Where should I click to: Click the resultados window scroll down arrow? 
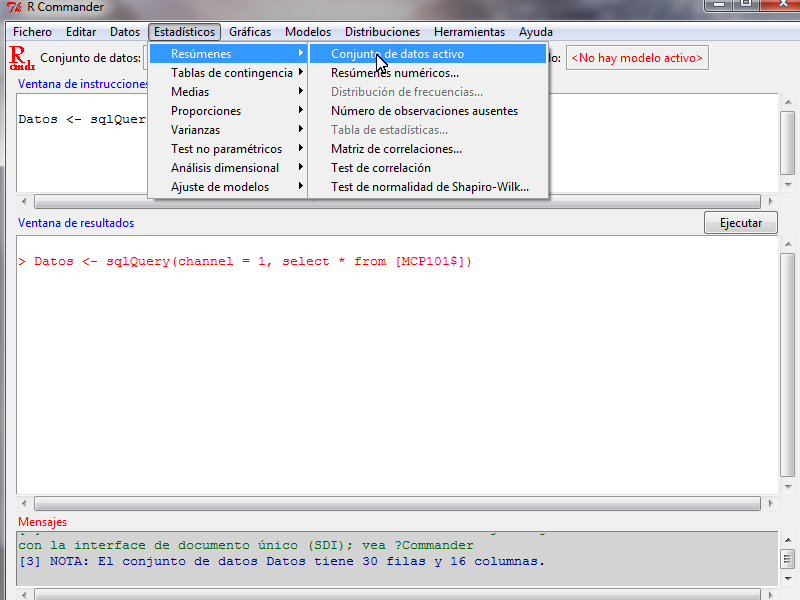788,487
